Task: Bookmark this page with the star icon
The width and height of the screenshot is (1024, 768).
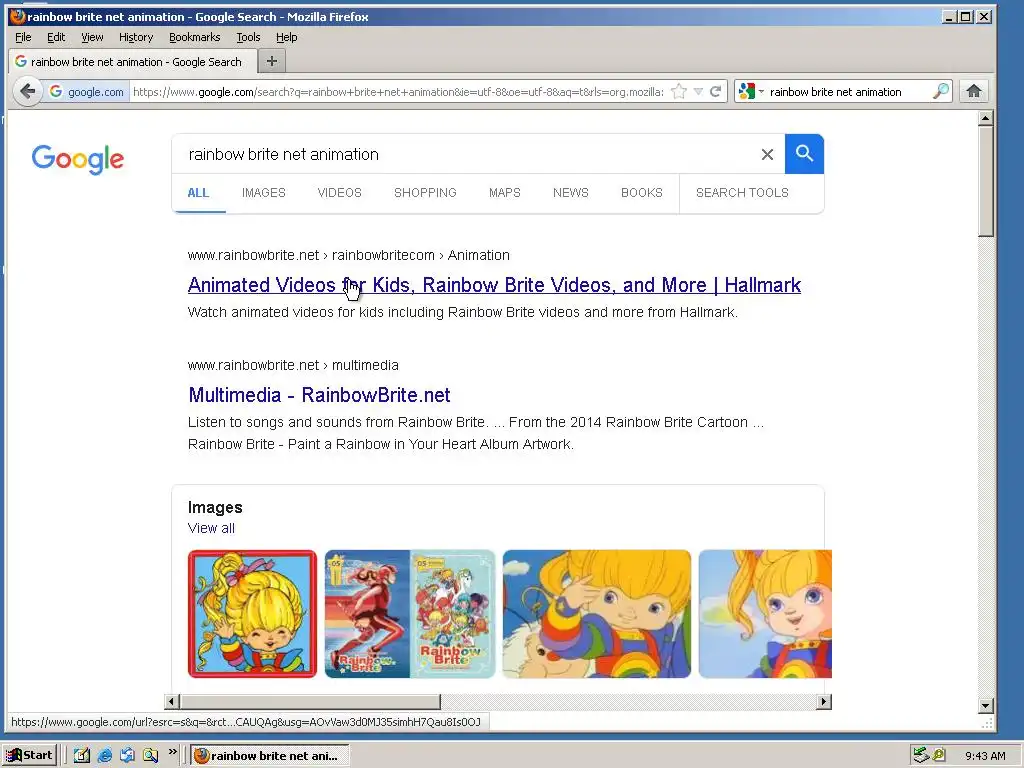Action: click(679, 91)
